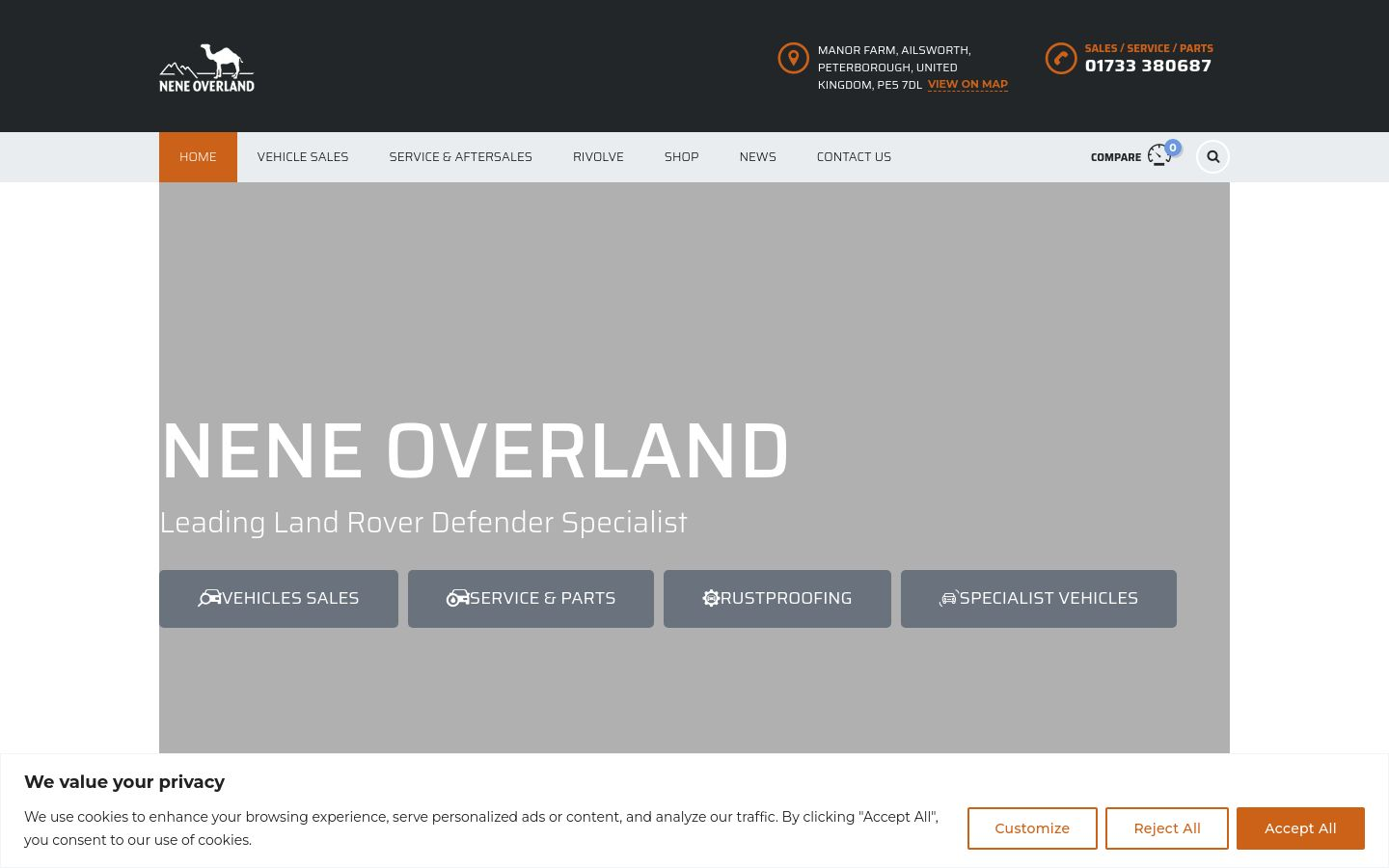Open Service & Aftersales menu

460,156
